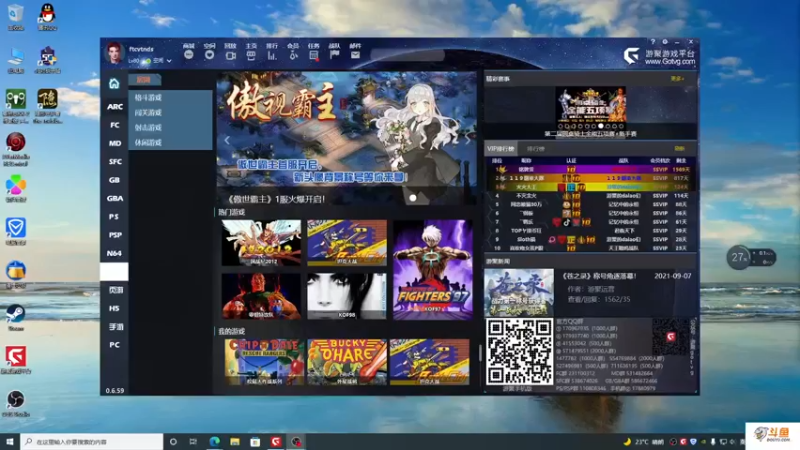The height and width of the screenshot is (450, 800).
Task: Select ARC platform in sidebar
Action: [115, 107]
